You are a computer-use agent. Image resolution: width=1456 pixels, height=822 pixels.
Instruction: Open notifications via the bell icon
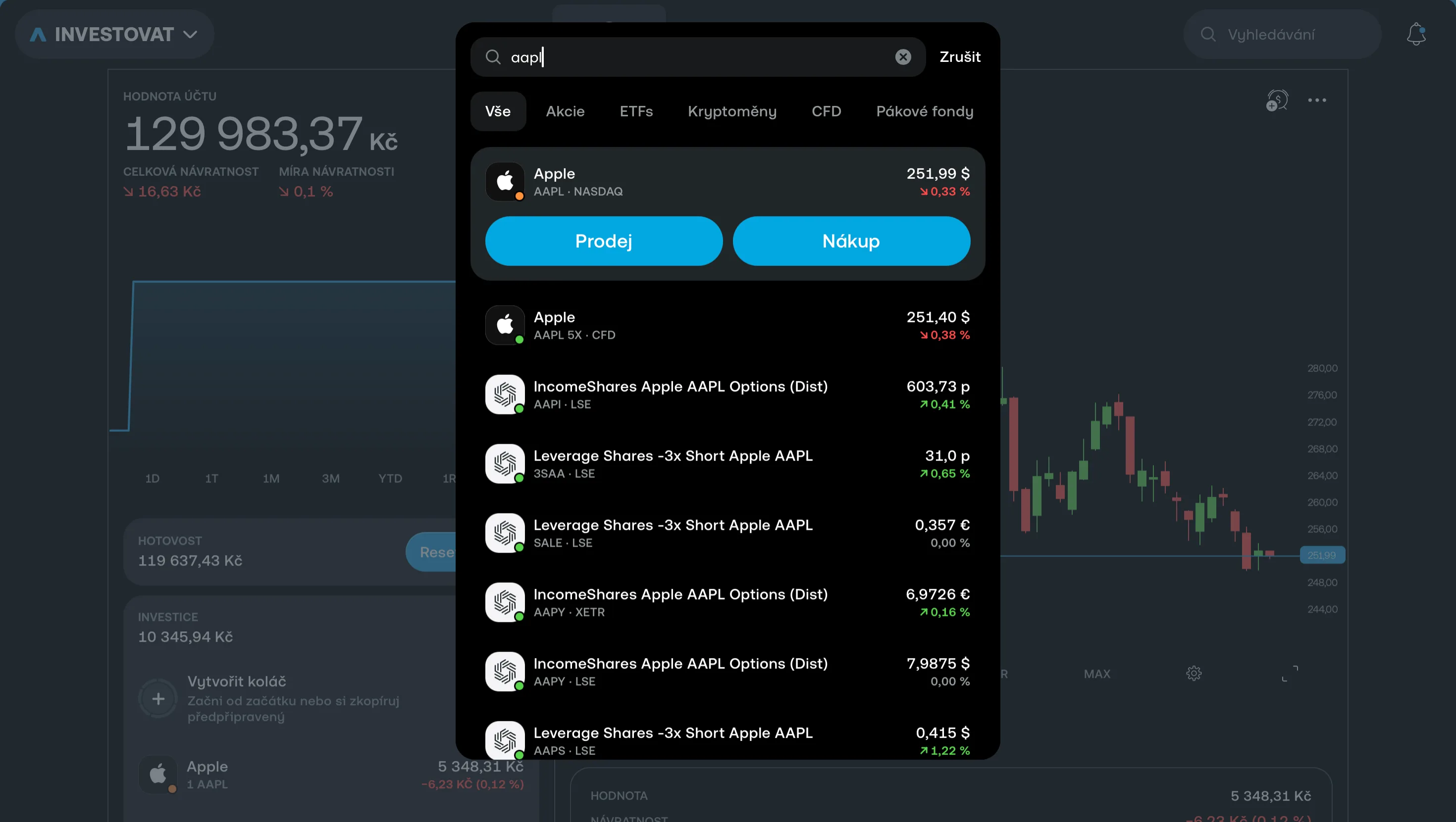coord(1415,34)
